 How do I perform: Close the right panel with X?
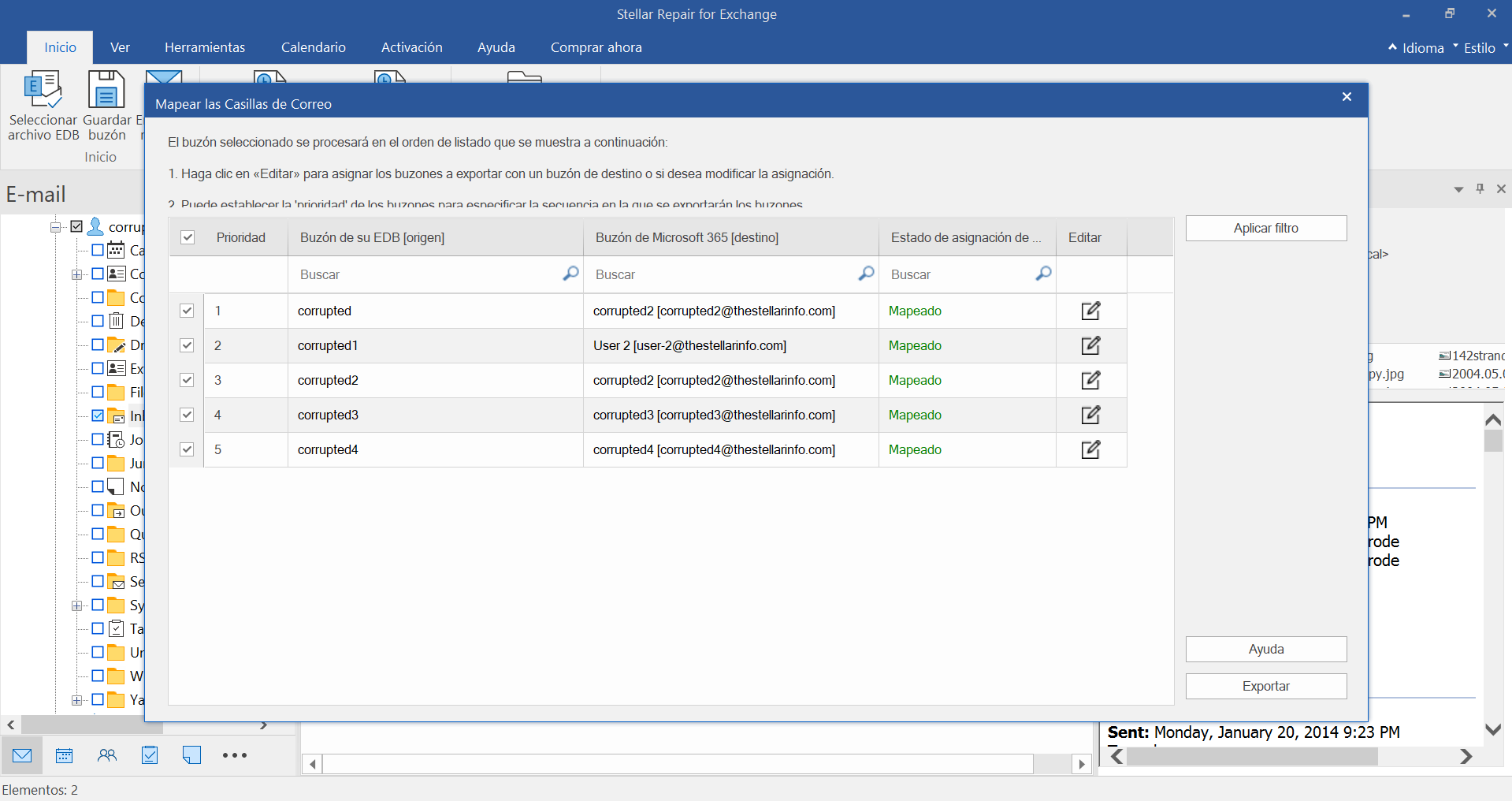coord(1501,189)
